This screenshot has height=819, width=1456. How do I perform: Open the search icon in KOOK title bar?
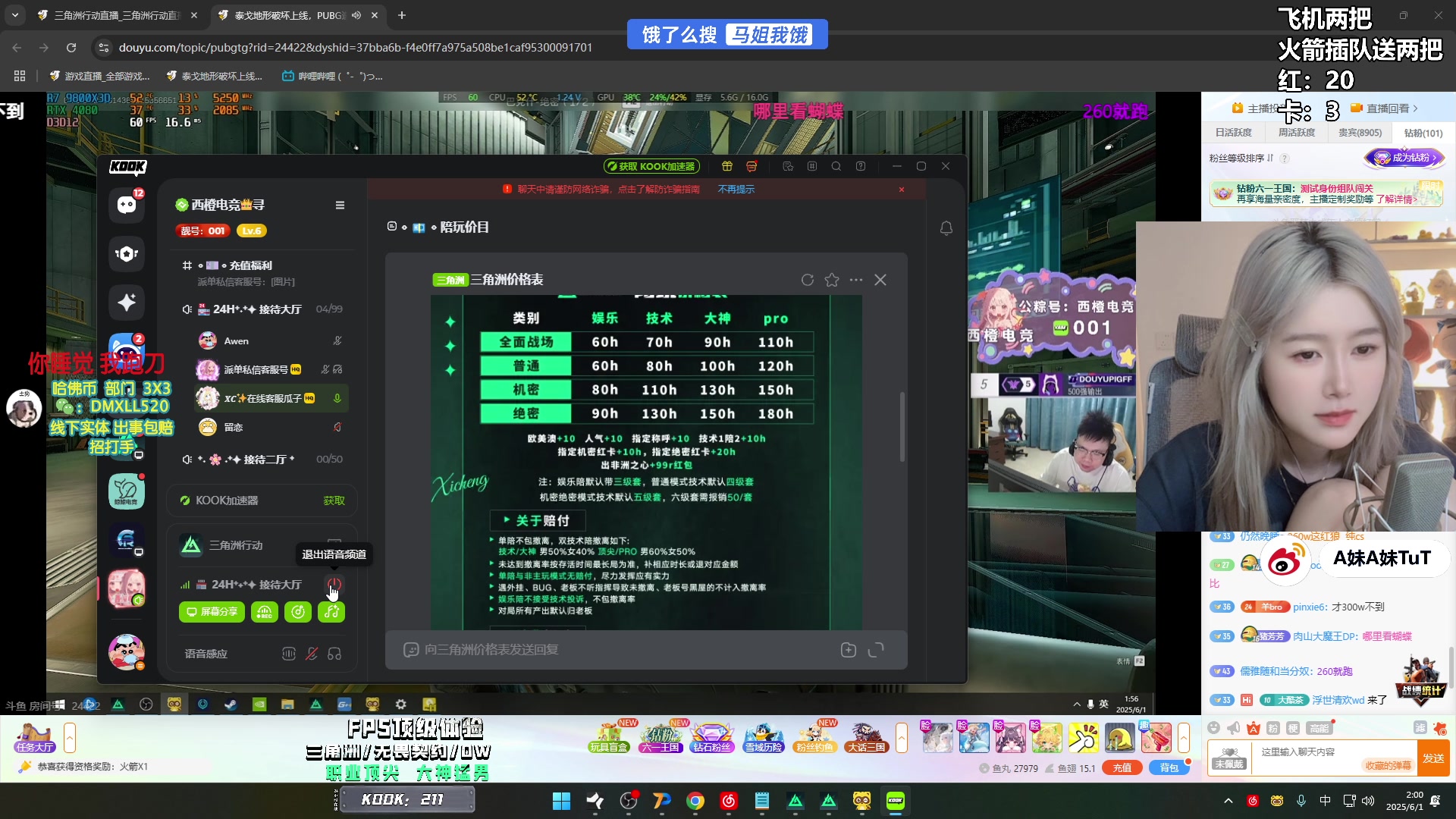point(836,166)
